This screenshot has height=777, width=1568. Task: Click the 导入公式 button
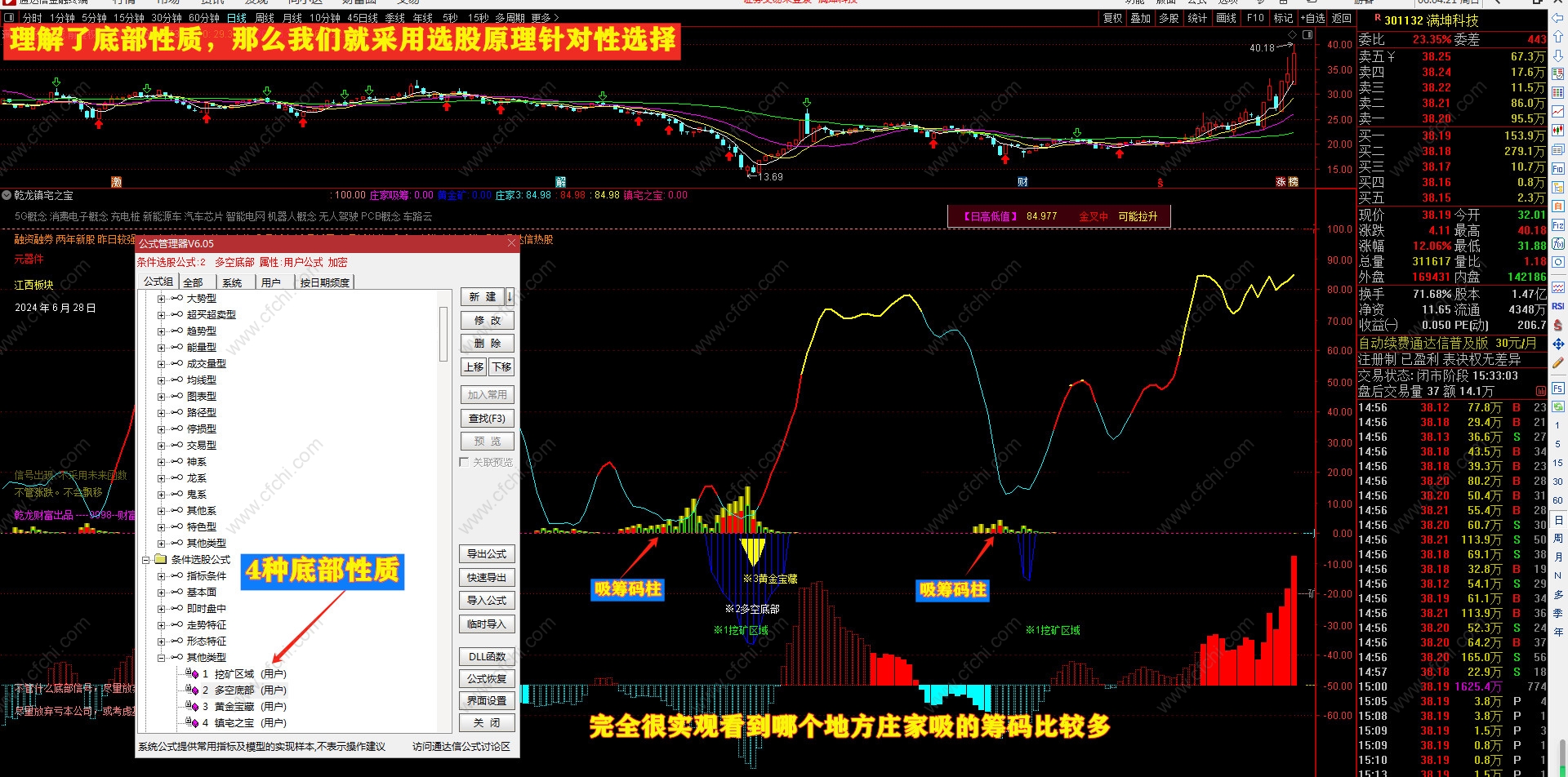point(488,600)
